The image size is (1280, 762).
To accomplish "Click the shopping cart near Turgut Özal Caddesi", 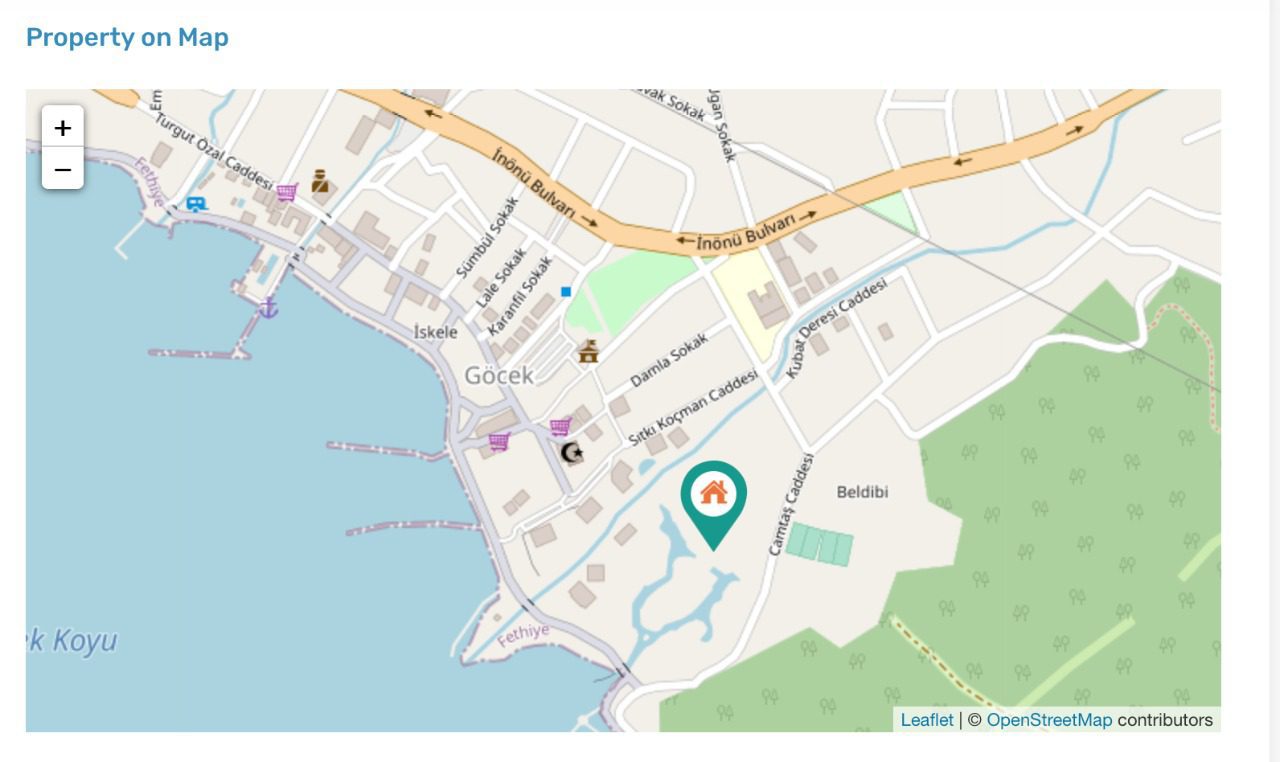I will click(x=287, y=192).
